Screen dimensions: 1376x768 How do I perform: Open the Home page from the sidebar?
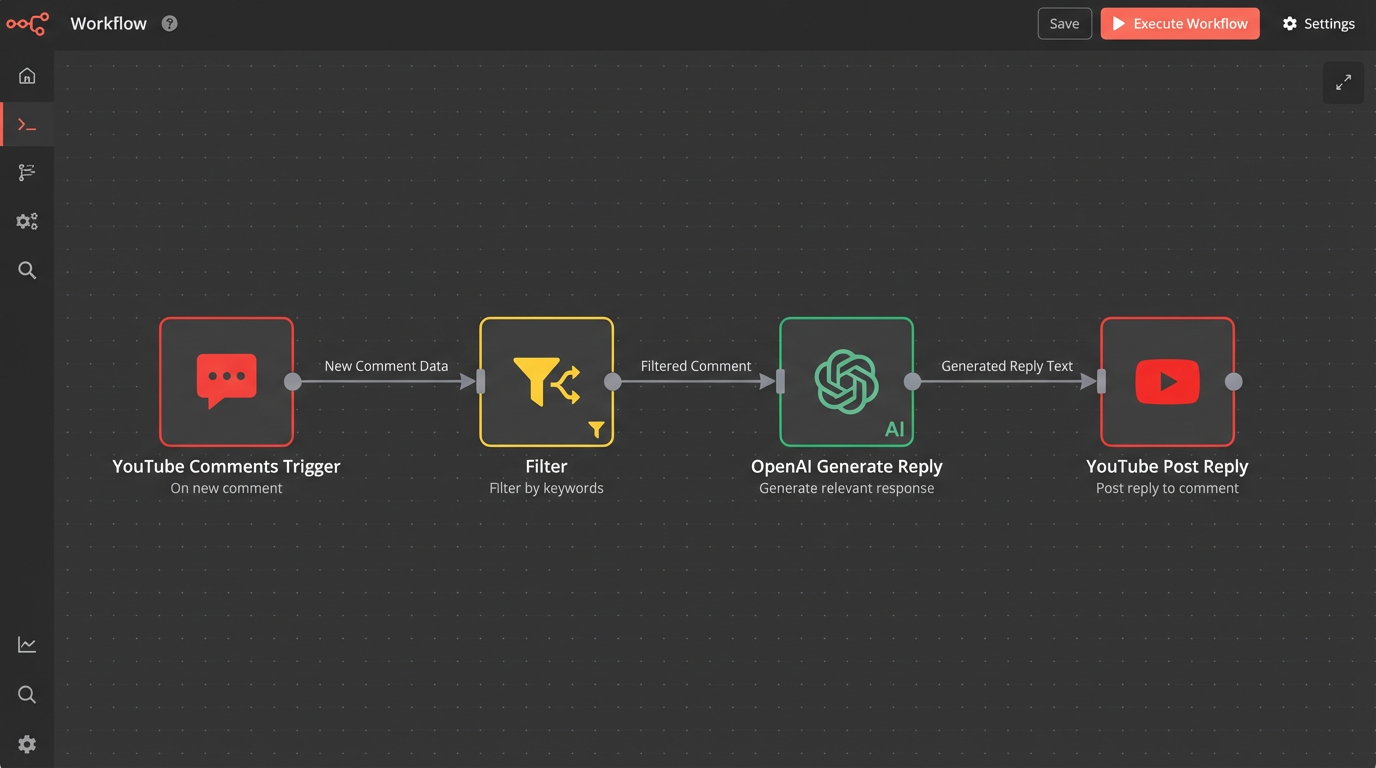26,75
